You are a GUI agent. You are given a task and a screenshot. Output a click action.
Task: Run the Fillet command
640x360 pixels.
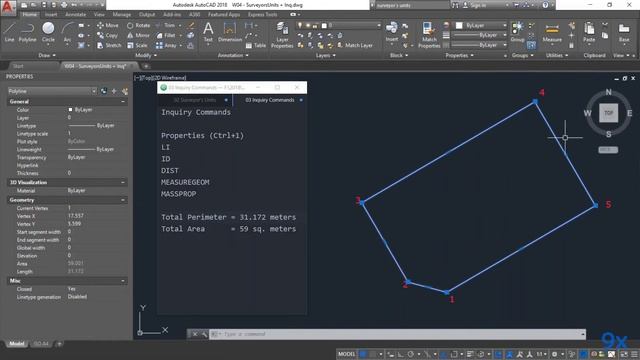[x=166, y=36]
